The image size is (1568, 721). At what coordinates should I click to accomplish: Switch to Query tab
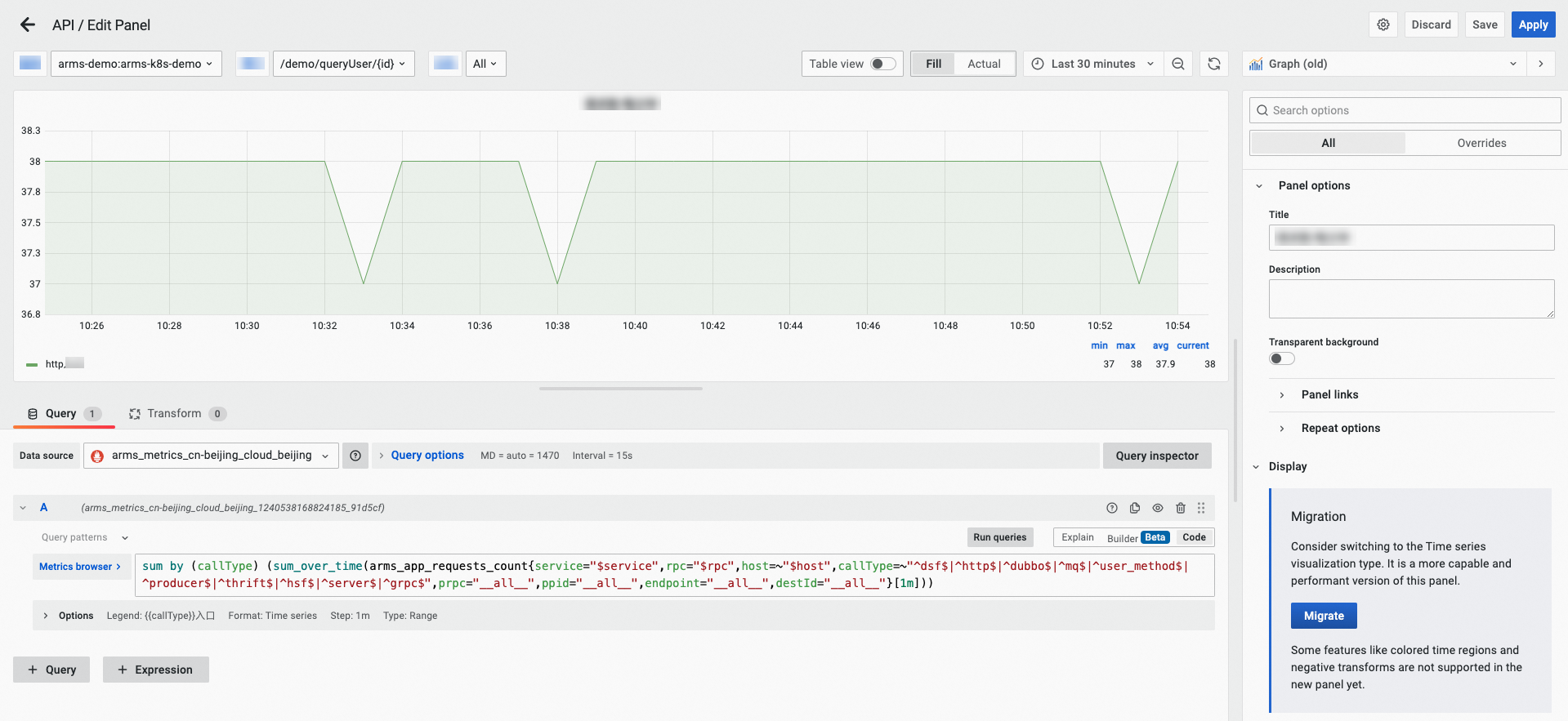coord(64,414)
